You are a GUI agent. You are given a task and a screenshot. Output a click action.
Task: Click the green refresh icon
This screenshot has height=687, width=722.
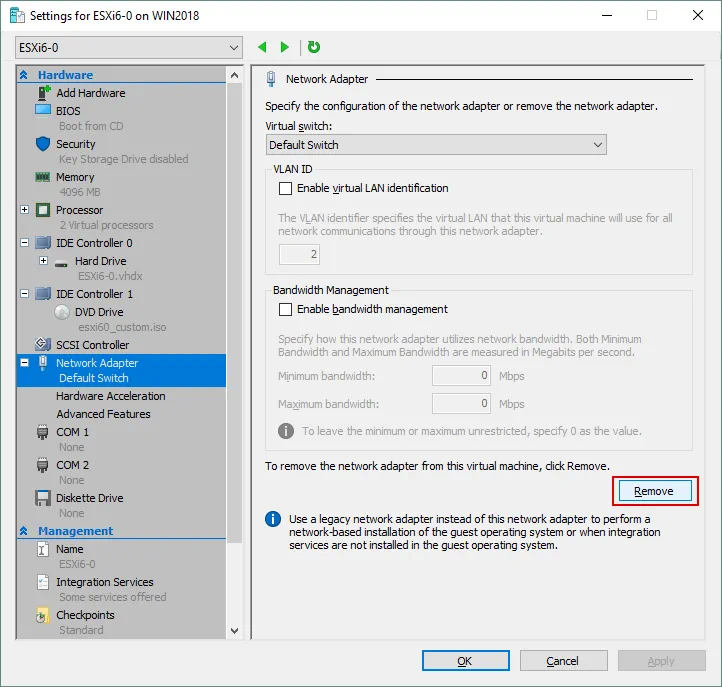314,47
